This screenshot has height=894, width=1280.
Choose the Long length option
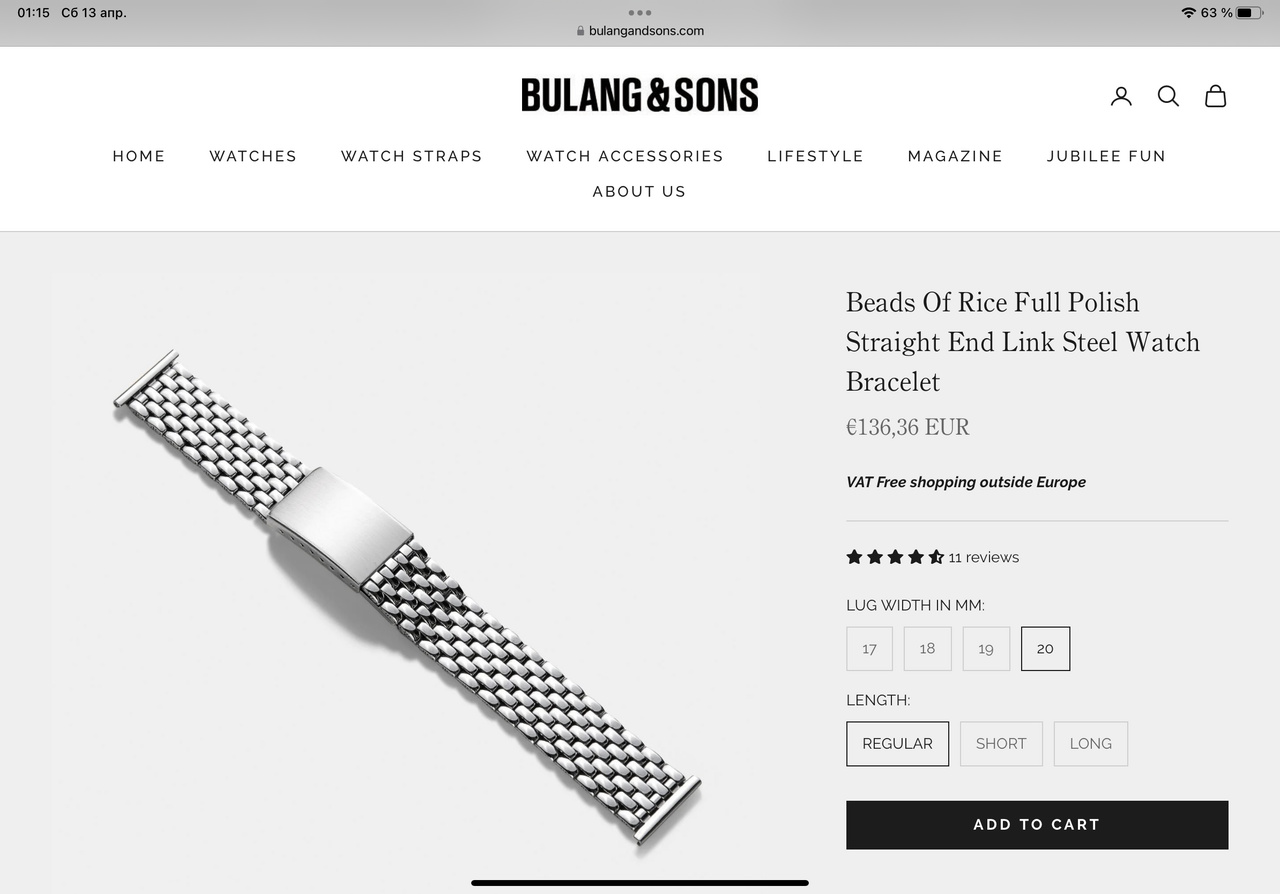[1090, 744]
